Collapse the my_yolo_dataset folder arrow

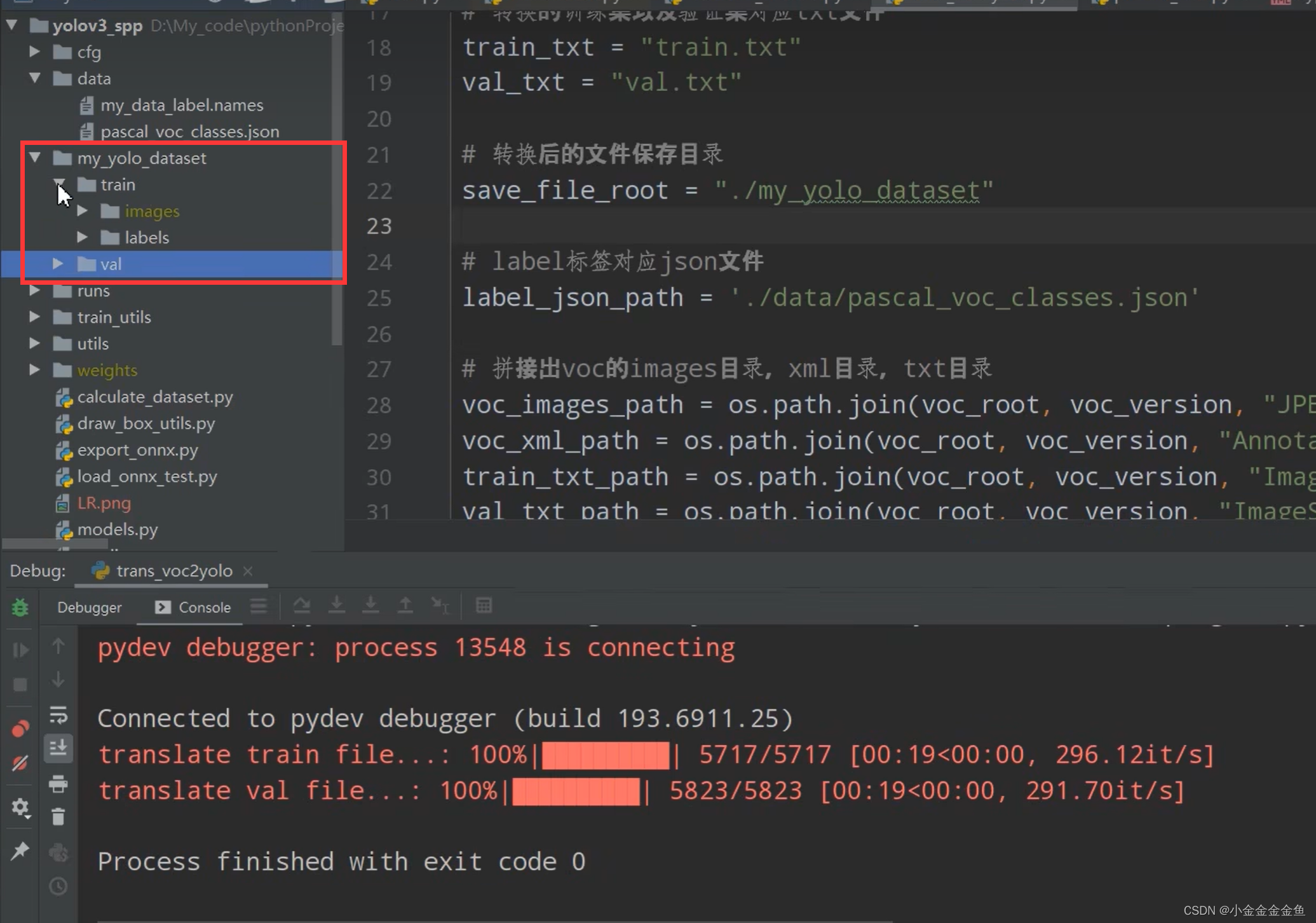(35, 158)
